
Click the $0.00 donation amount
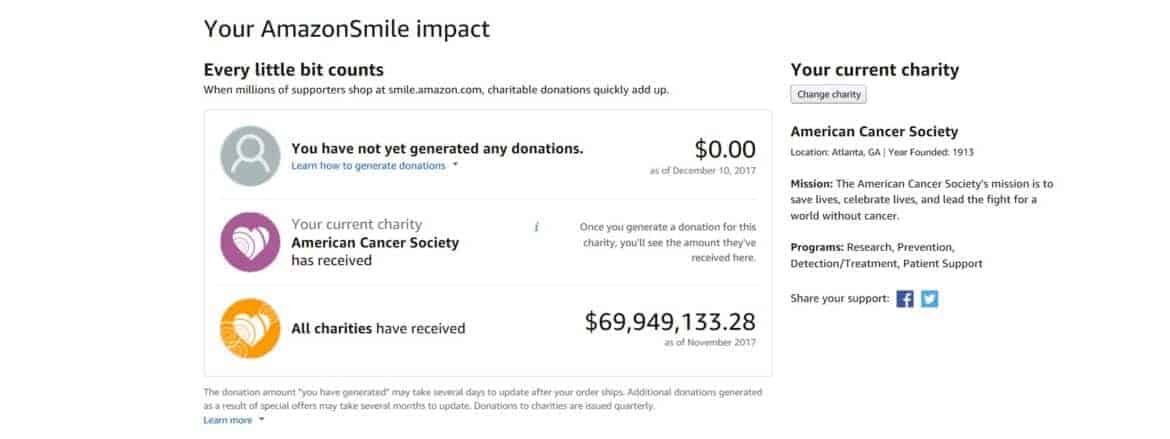click(725, 150)
